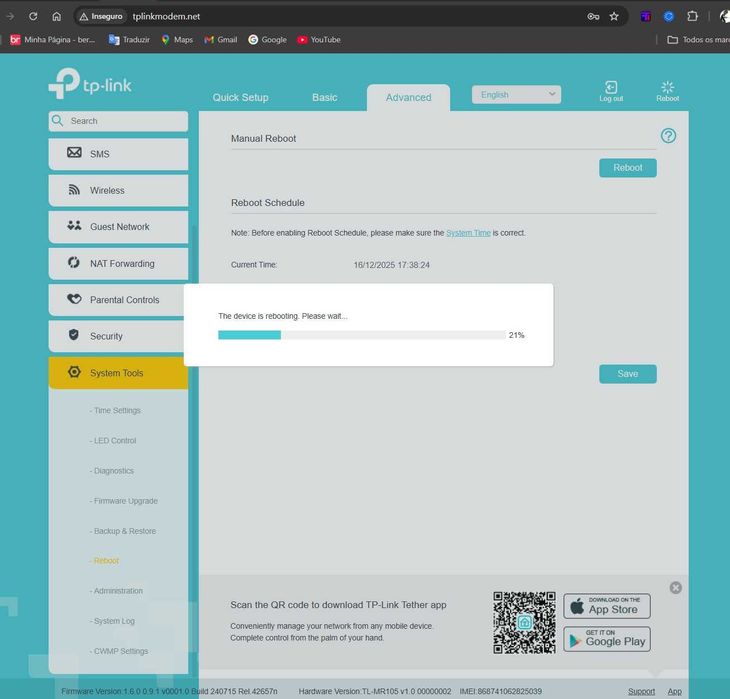Open LED Control submenu

click(113, 441)
